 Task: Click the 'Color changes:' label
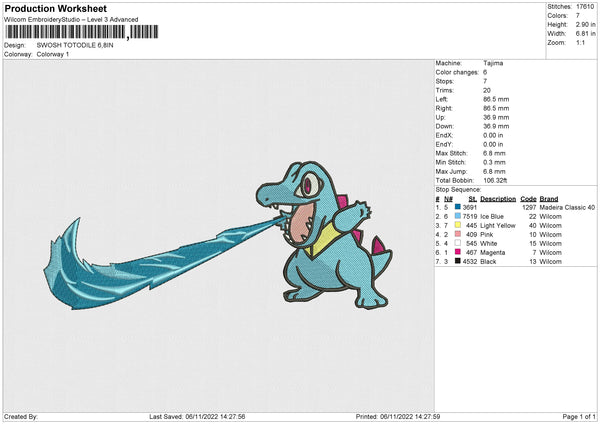coord(457,72)
